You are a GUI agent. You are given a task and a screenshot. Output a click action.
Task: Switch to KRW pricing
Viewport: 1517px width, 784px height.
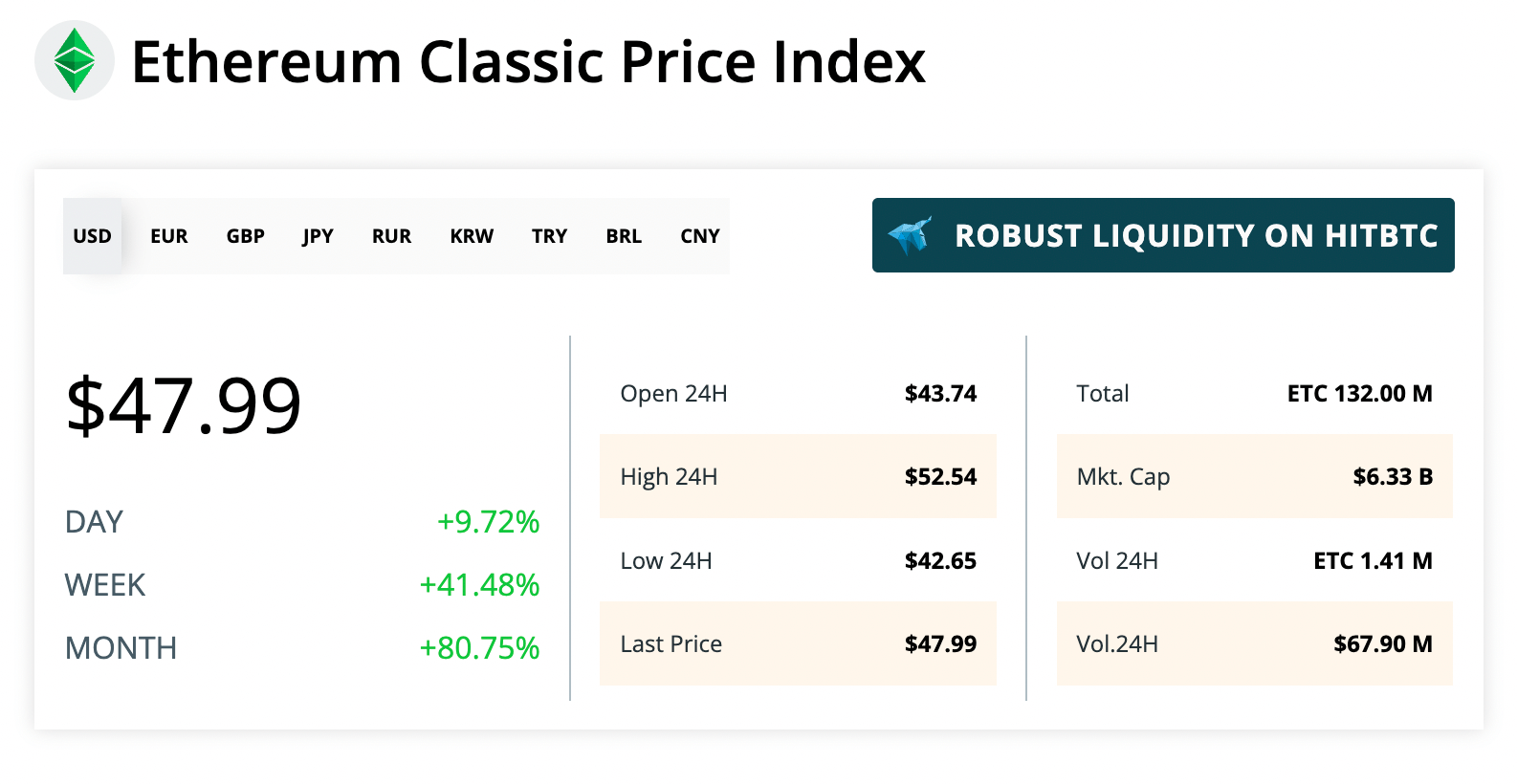click(471, 235)
